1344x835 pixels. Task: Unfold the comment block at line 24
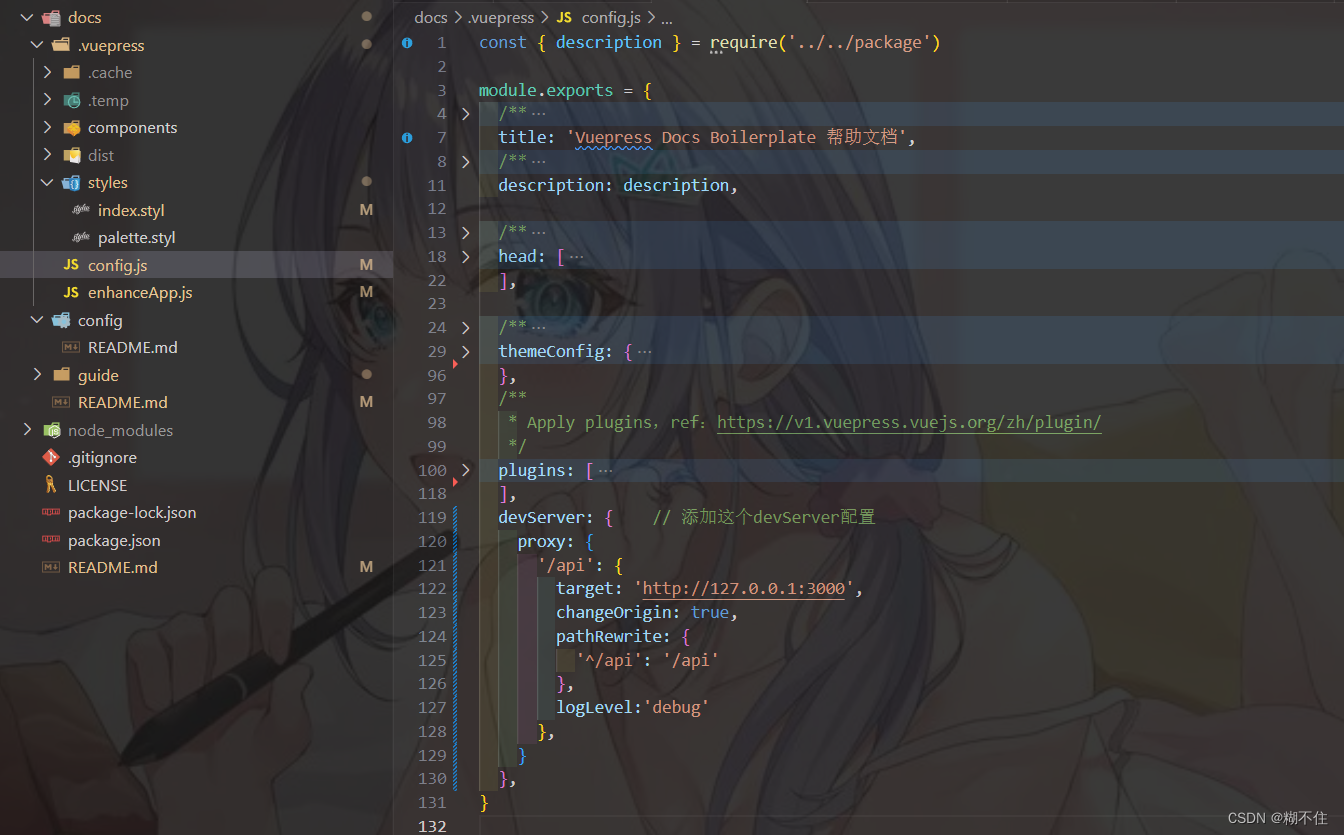click(465, 327)
